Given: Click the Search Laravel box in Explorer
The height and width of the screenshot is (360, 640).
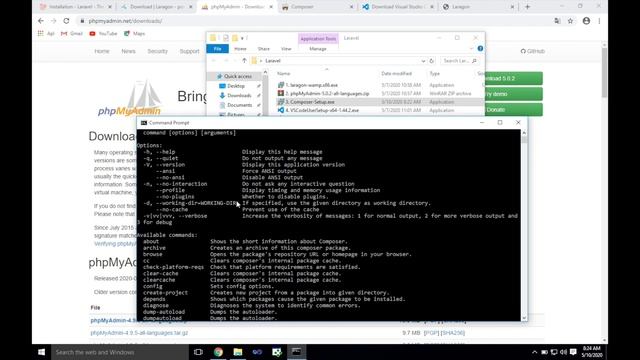Looking at the screenshot, I should tap(459, 60).
